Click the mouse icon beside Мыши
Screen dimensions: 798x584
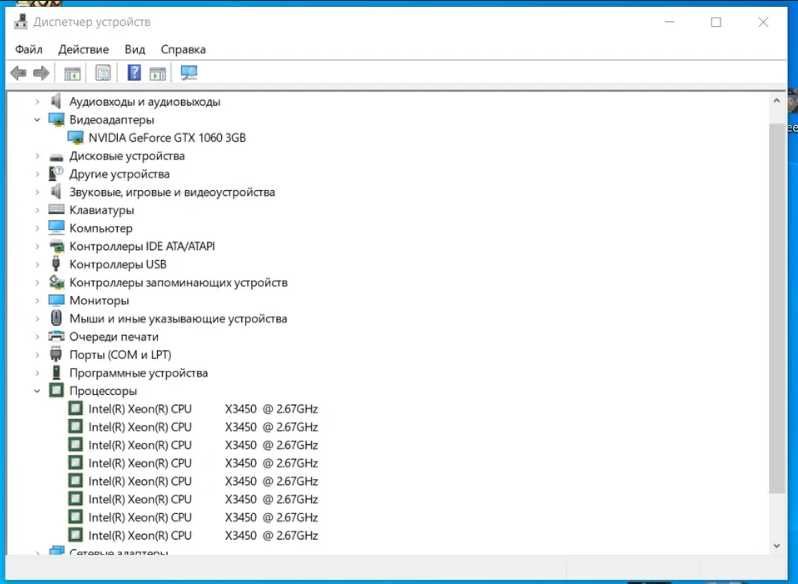click(56, 318)
